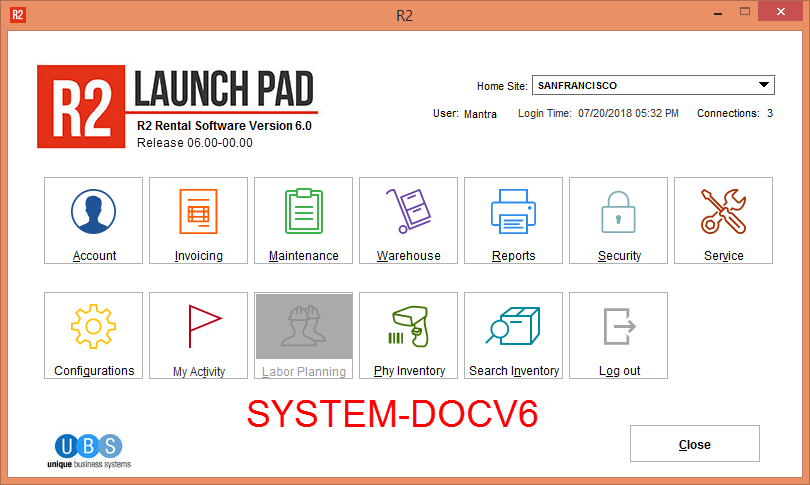Click login time 07/20/2018 05:32 PM
Screen dimensions: 810x485
tap(628, 114)
